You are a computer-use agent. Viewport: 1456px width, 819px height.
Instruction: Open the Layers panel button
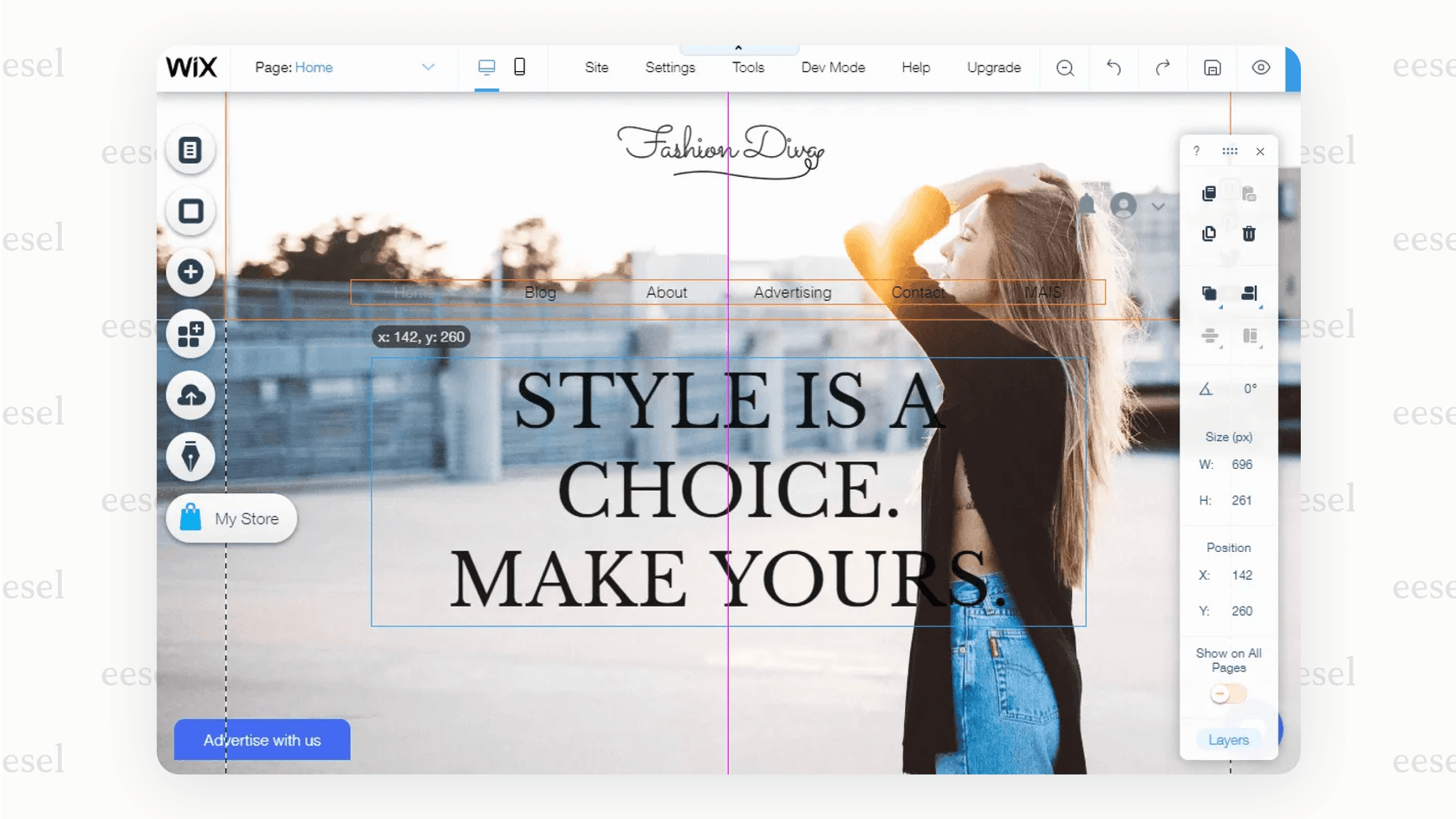click(x=1227, y=739)
